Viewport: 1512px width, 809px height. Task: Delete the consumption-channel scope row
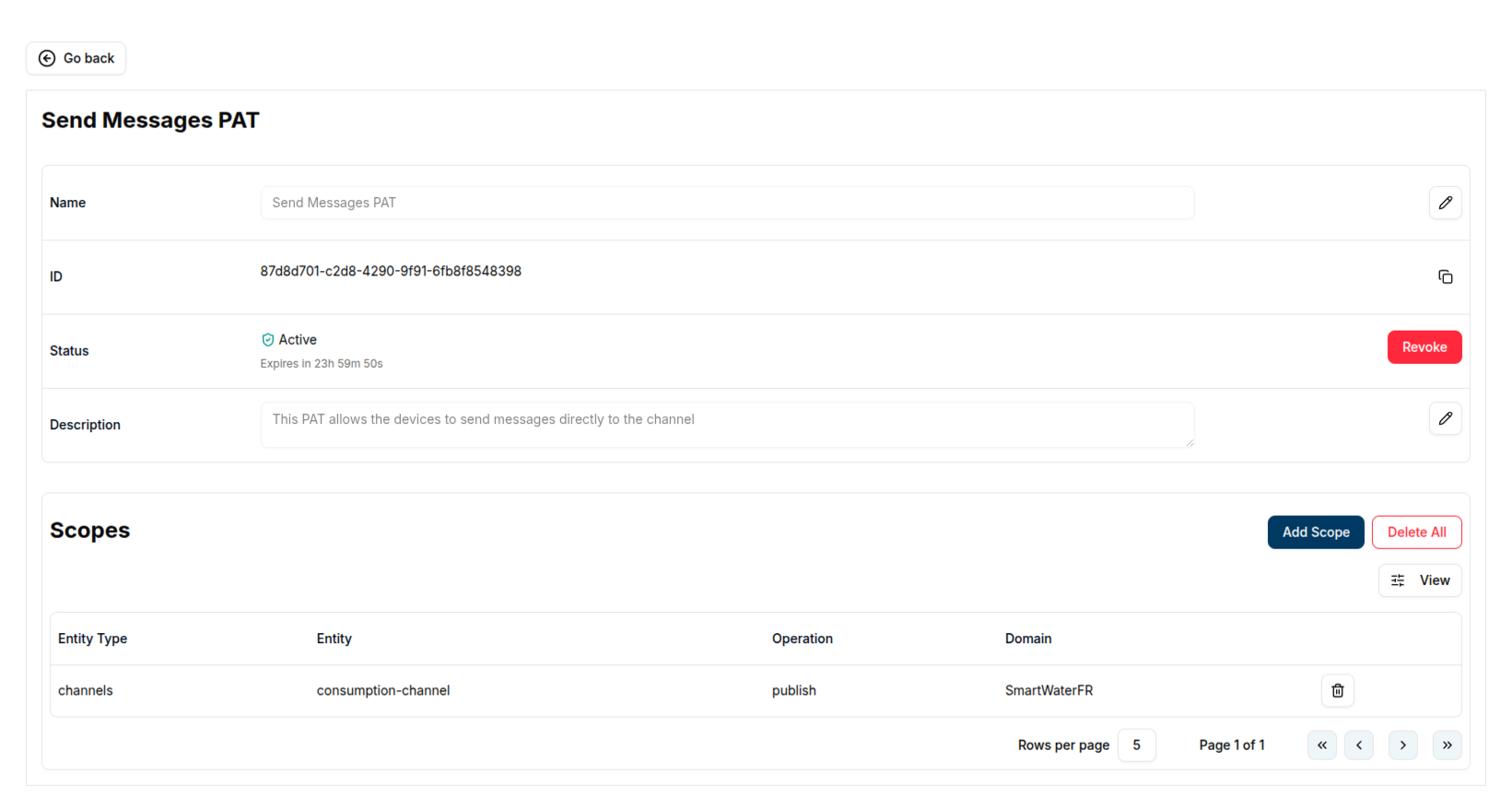(1337, 691)
